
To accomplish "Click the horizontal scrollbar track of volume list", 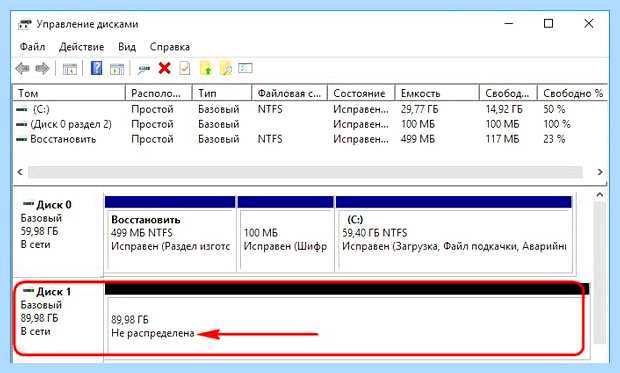I will pos(305,172).
